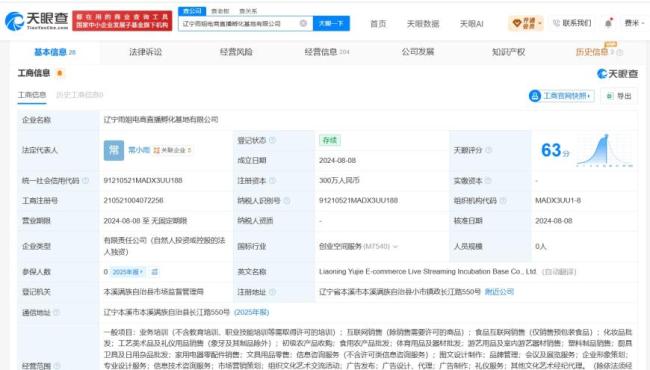Click the info icon beside 实缴资本
650x370 pixels.
(x=488, y=181)
